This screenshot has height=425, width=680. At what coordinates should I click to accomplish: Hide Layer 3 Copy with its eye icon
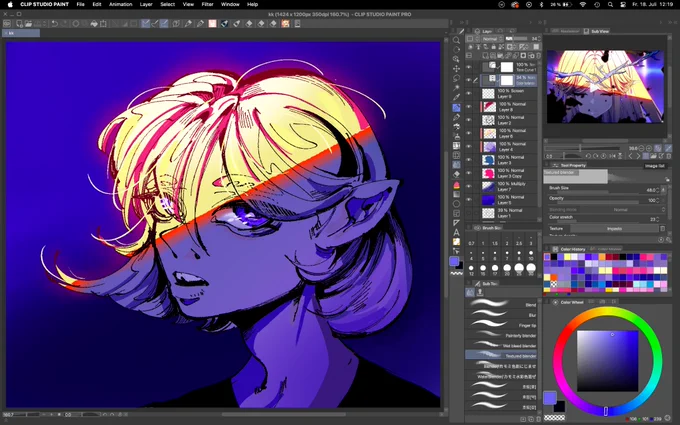click(x=469, y=173)
